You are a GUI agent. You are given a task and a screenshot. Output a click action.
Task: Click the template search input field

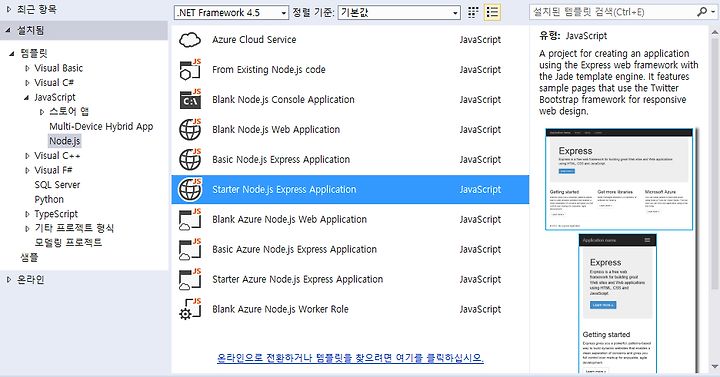point(613,12)
